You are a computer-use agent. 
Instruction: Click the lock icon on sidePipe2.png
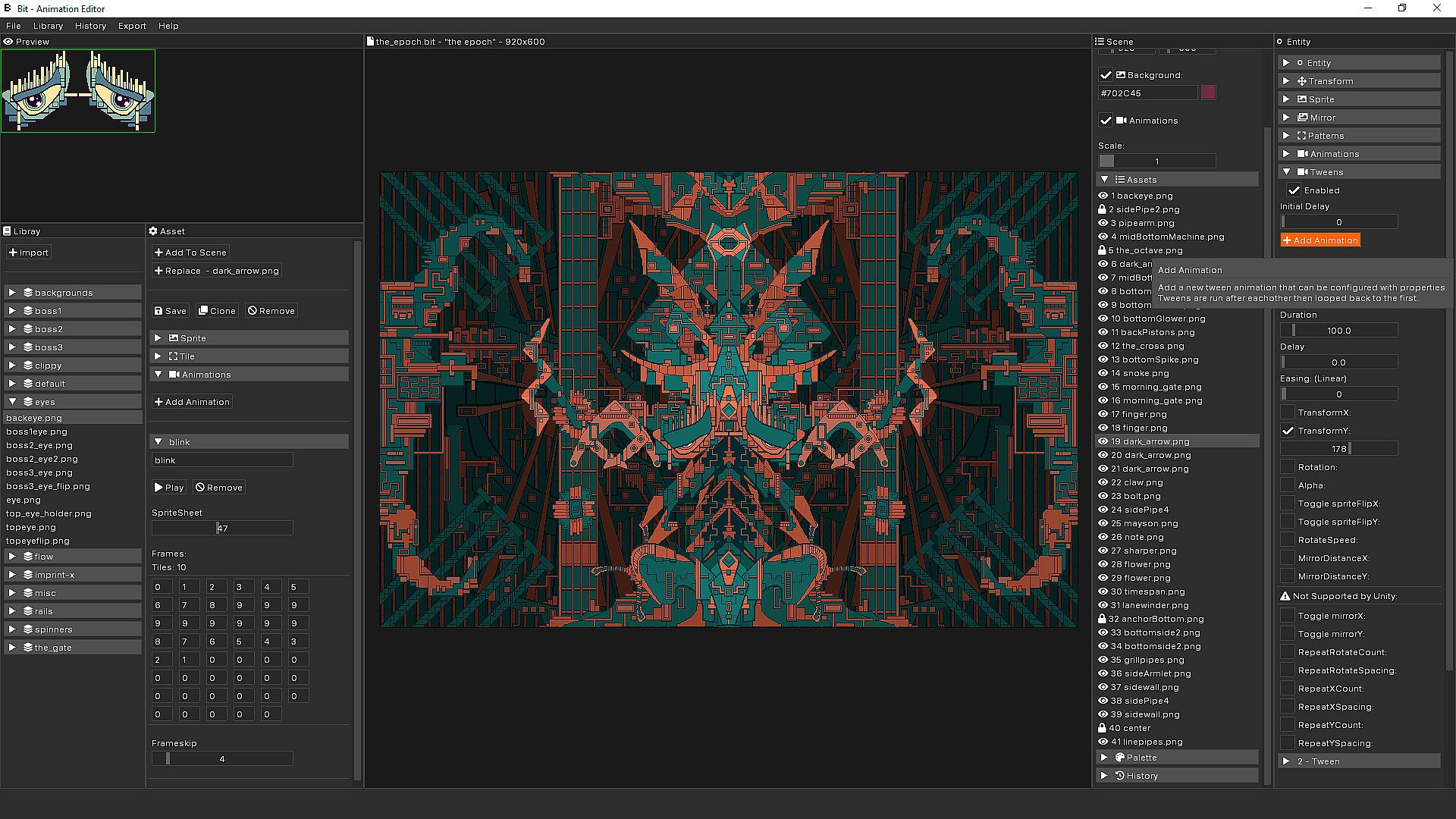click(x=1102, y=209)
